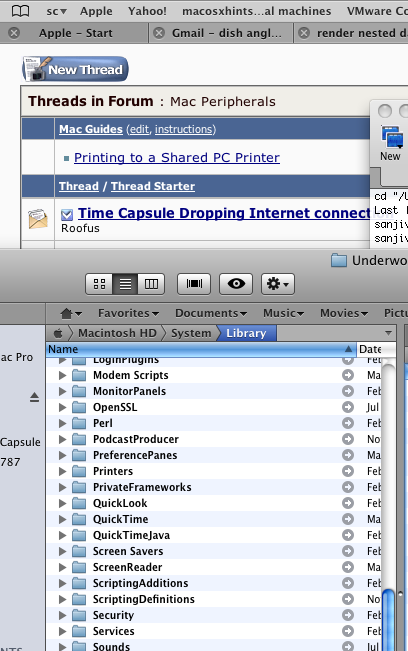408x651 pixels.
Task: Sort by Thread Starter link
Action: (153, 186)
